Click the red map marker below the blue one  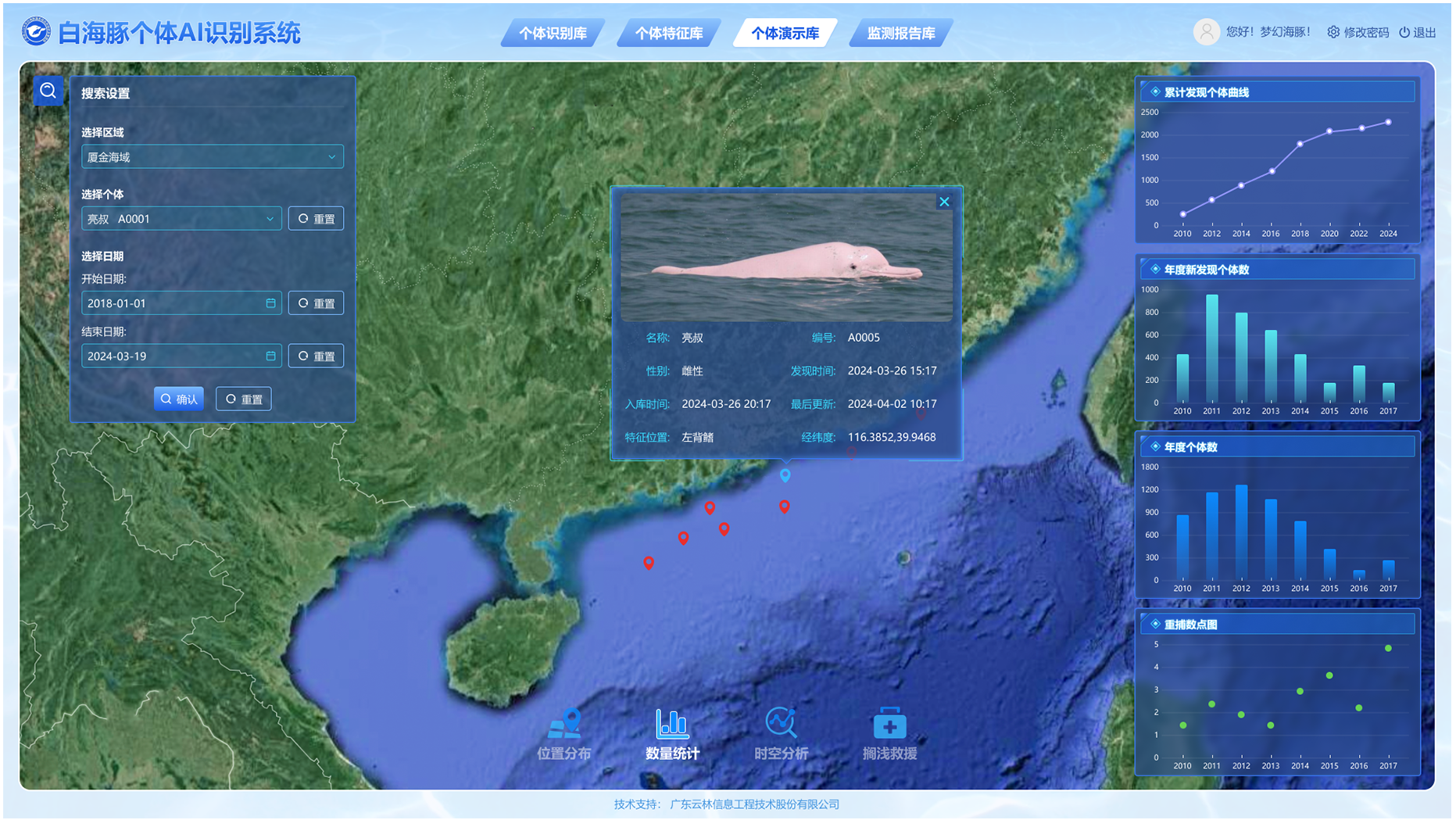(785, 507)
